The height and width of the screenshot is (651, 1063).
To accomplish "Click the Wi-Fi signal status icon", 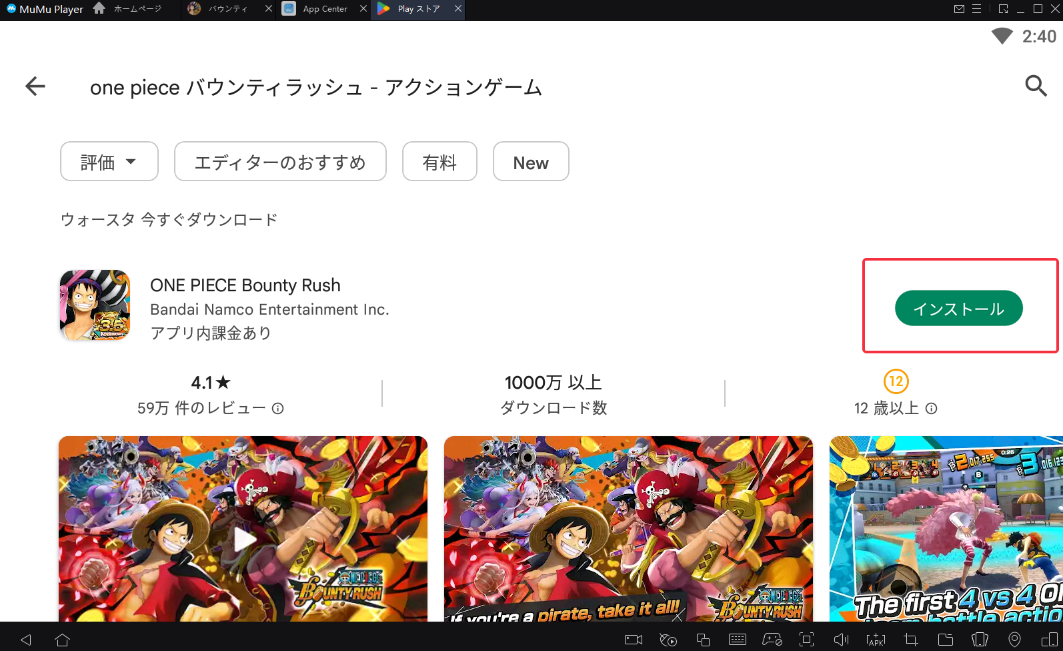I will click(1002, 36).
